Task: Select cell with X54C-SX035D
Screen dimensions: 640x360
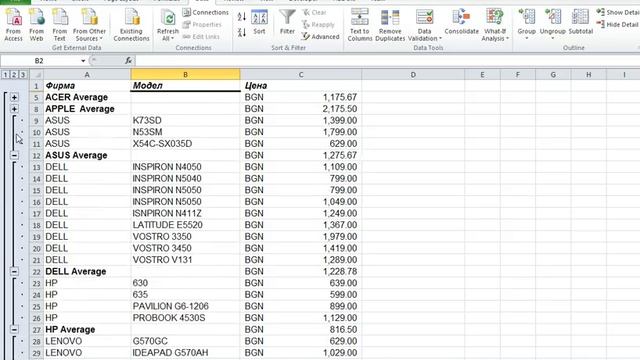Action: point(185,144)
